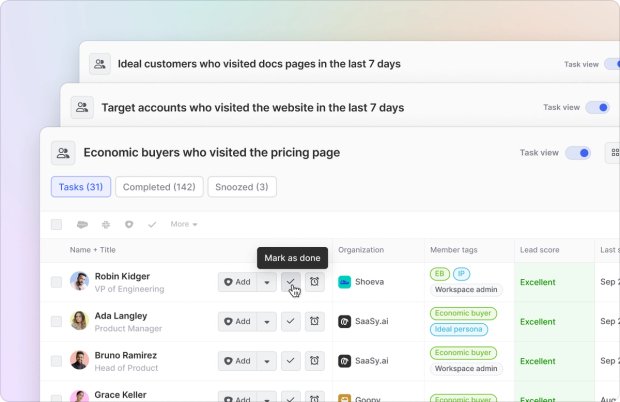Click Workspace admin tag on Bruno Ramirez

466,369
